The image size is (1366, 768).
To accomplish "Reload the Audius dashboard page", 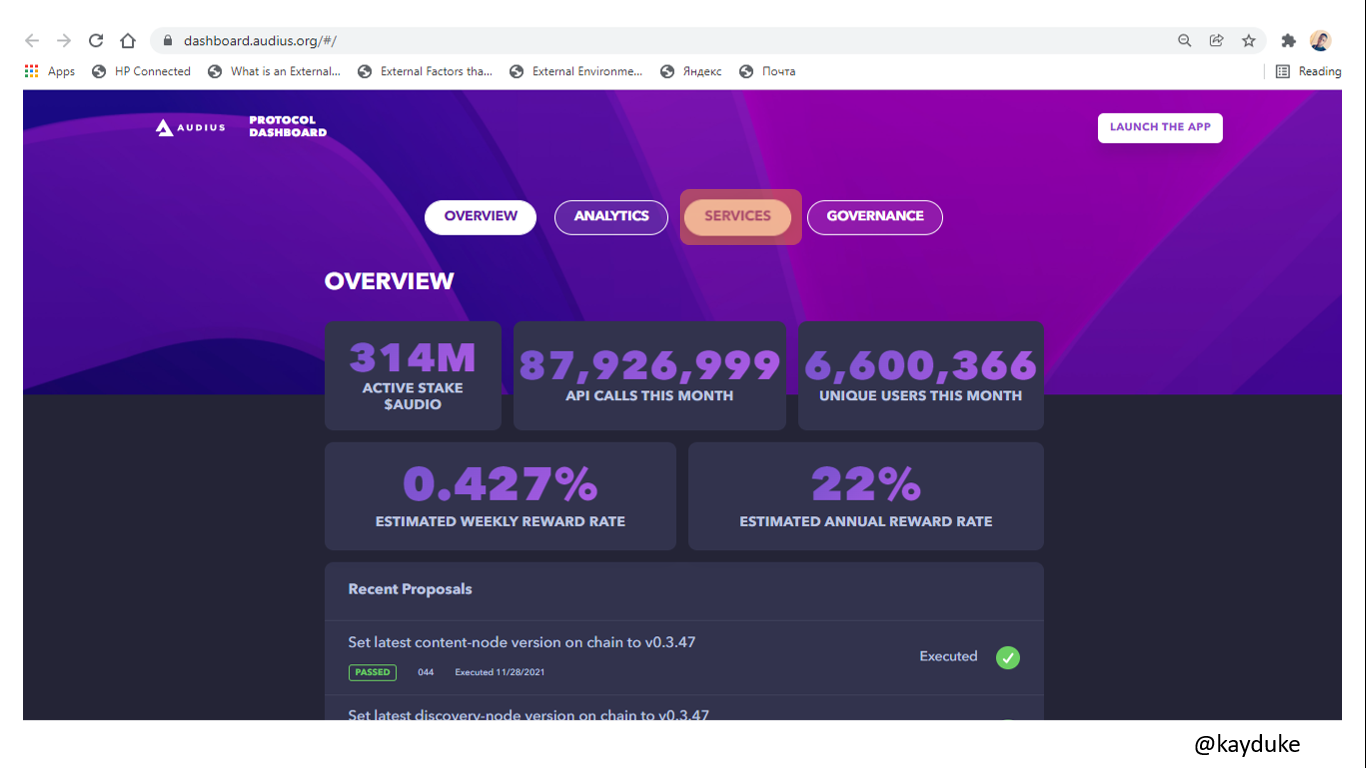I will point(96,41).
